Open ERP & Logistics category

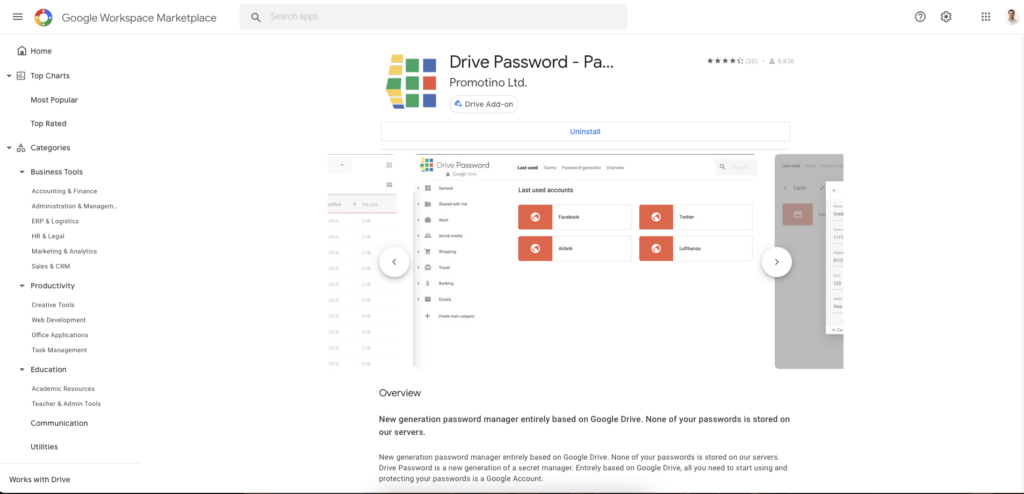55,222
